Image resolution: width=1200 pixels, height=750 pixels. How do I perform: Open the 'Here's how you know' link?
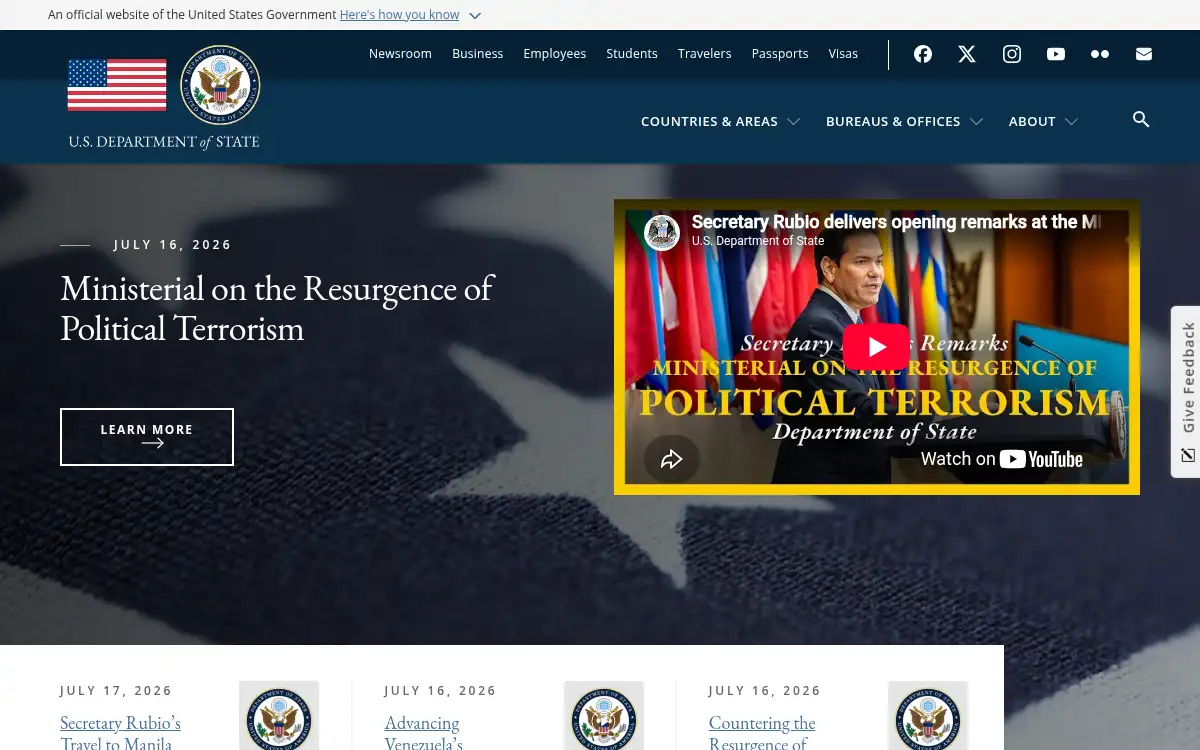click(x=399, y=15)
